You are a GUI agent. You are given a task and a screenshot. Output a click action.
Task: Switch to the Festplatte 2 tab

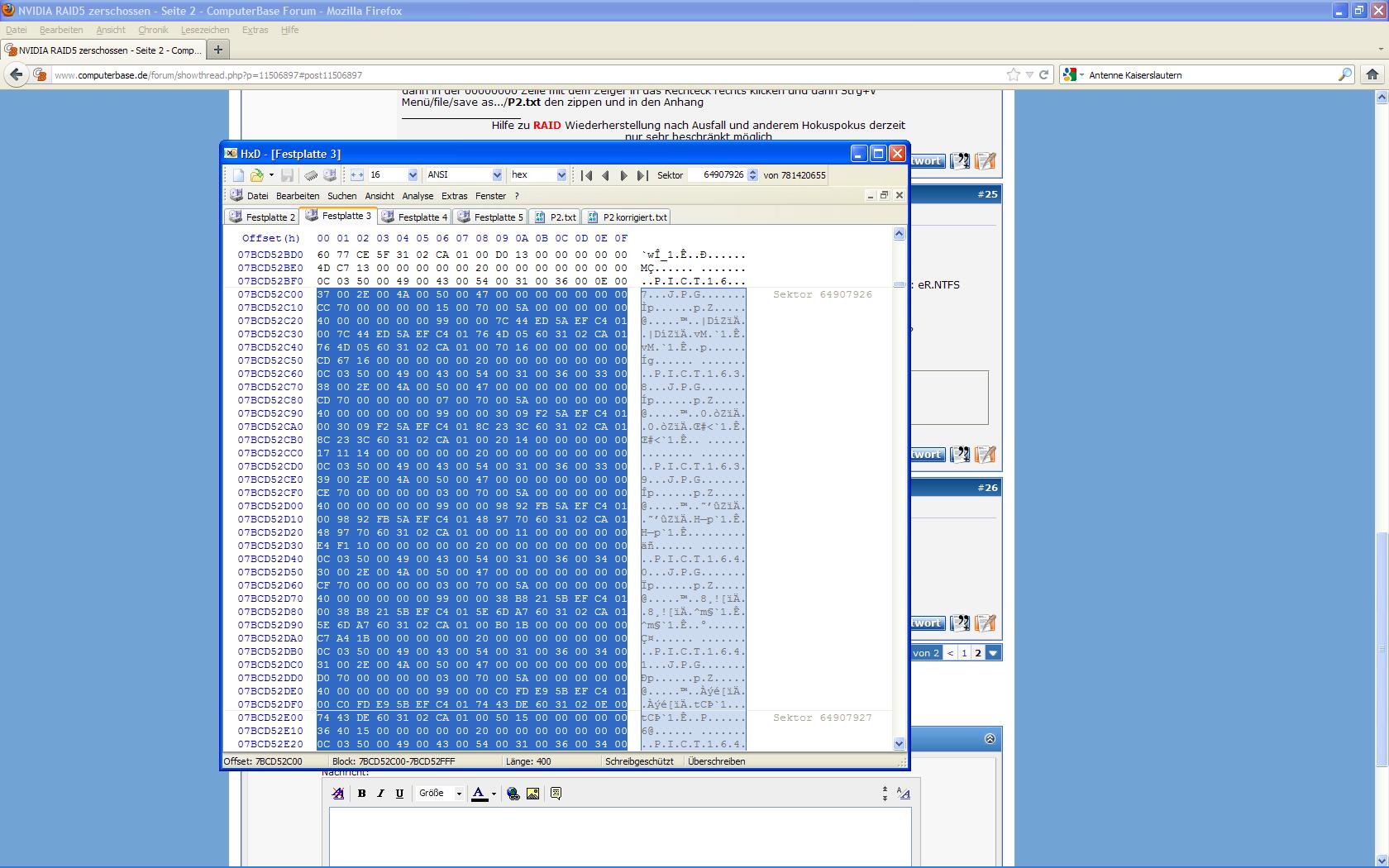pos(262,217)
